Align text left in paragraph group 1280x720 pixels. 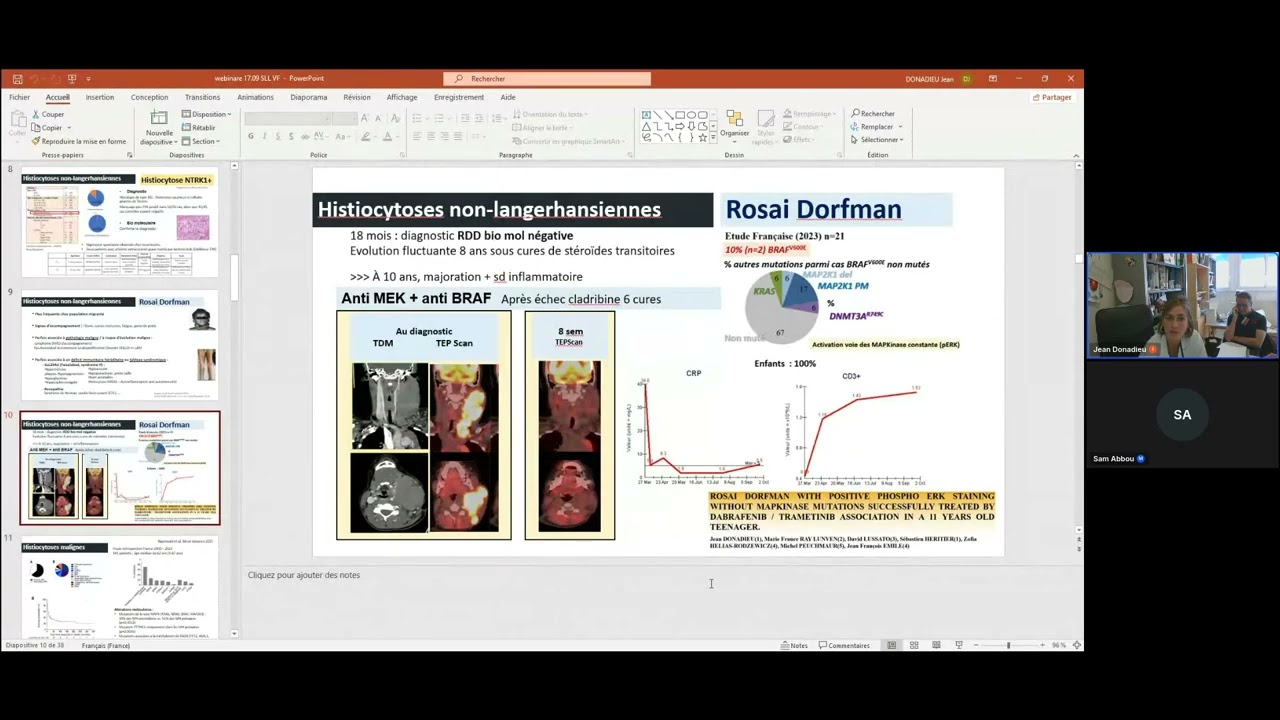(x=417, y=136)
